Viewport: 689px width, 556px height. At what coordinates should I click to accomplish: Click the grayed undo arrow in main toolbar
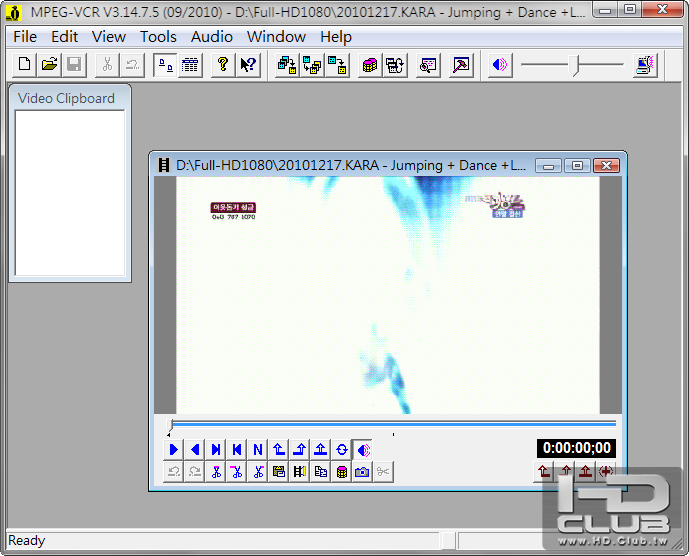pos(132,65)
